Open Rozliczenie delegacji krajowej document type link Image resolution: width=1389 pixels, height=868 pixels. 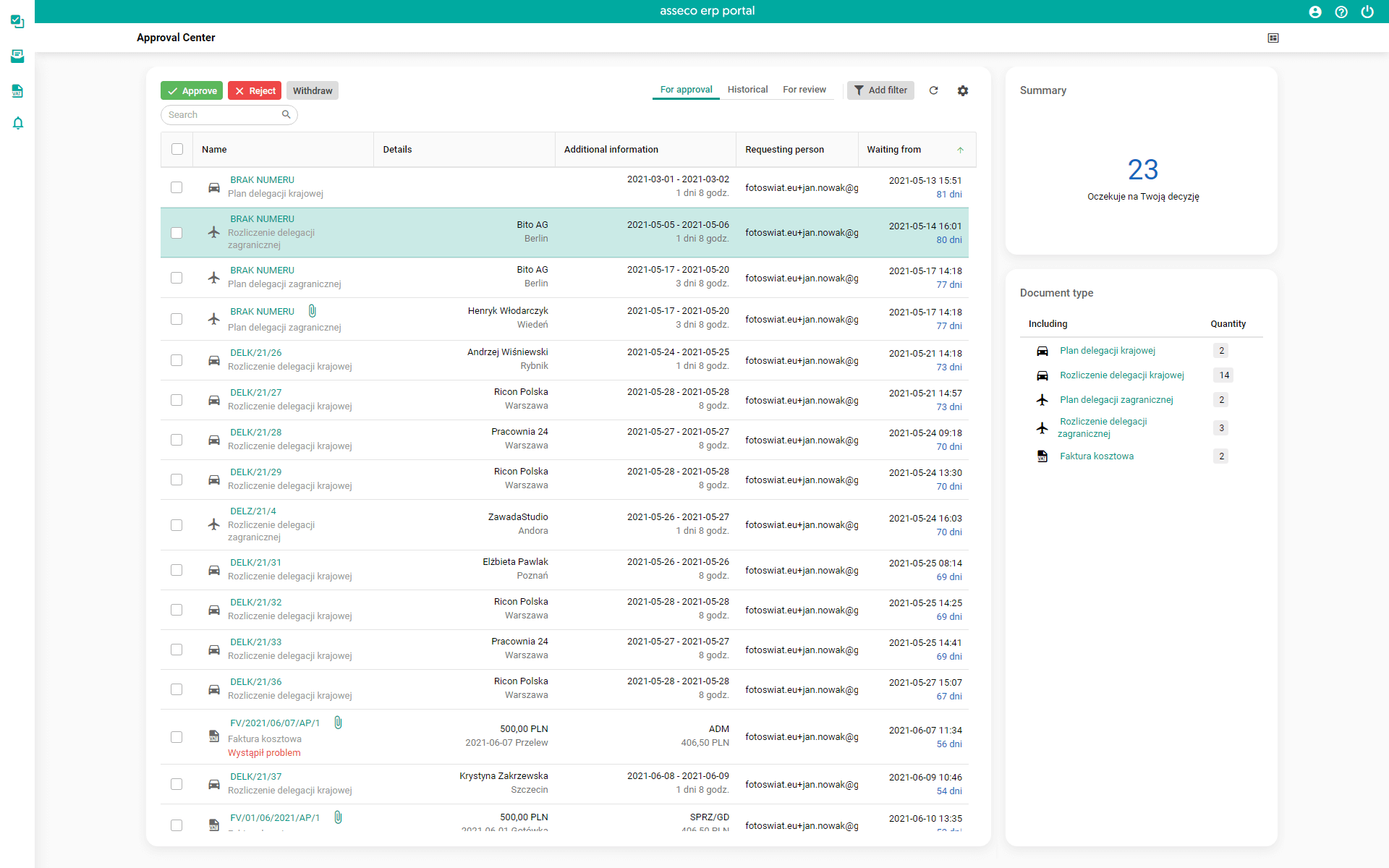1121,375
